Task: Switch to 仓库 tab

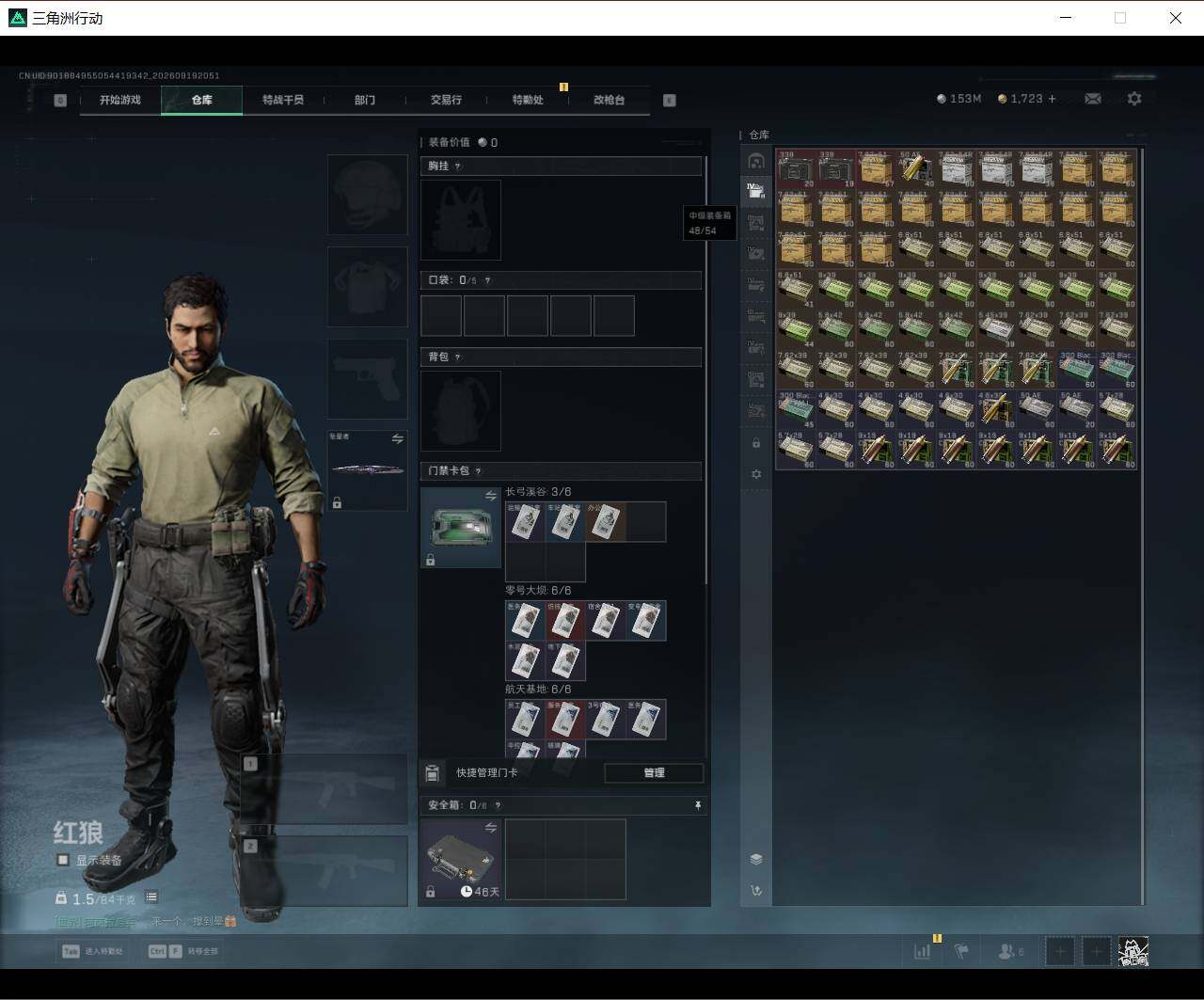Action: click(x=202, y=100)
